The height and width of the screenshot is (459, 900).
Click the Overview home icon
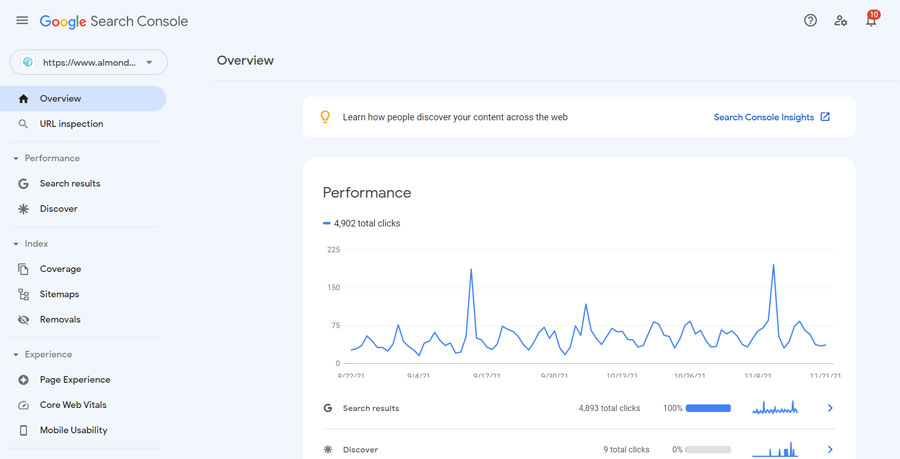point(24,99)
